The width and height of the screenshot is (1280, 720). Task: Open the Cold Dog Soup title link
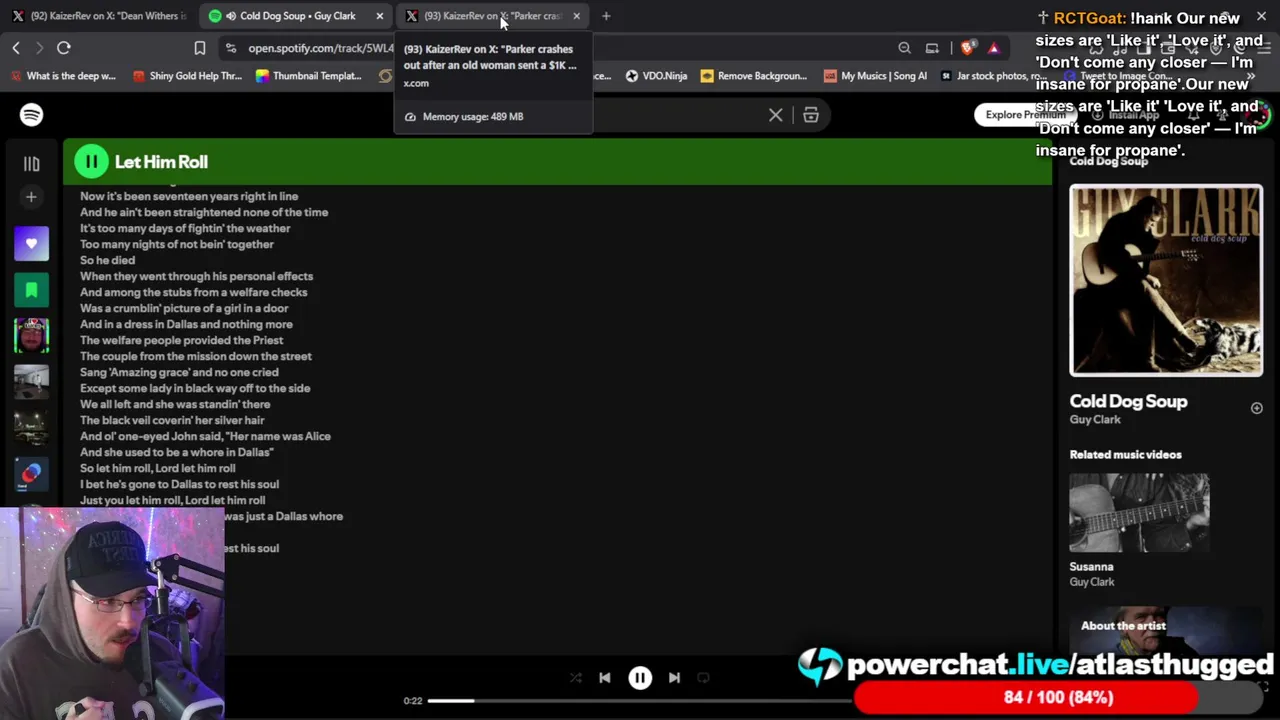pyautogui.click(x=1128, y=401)
